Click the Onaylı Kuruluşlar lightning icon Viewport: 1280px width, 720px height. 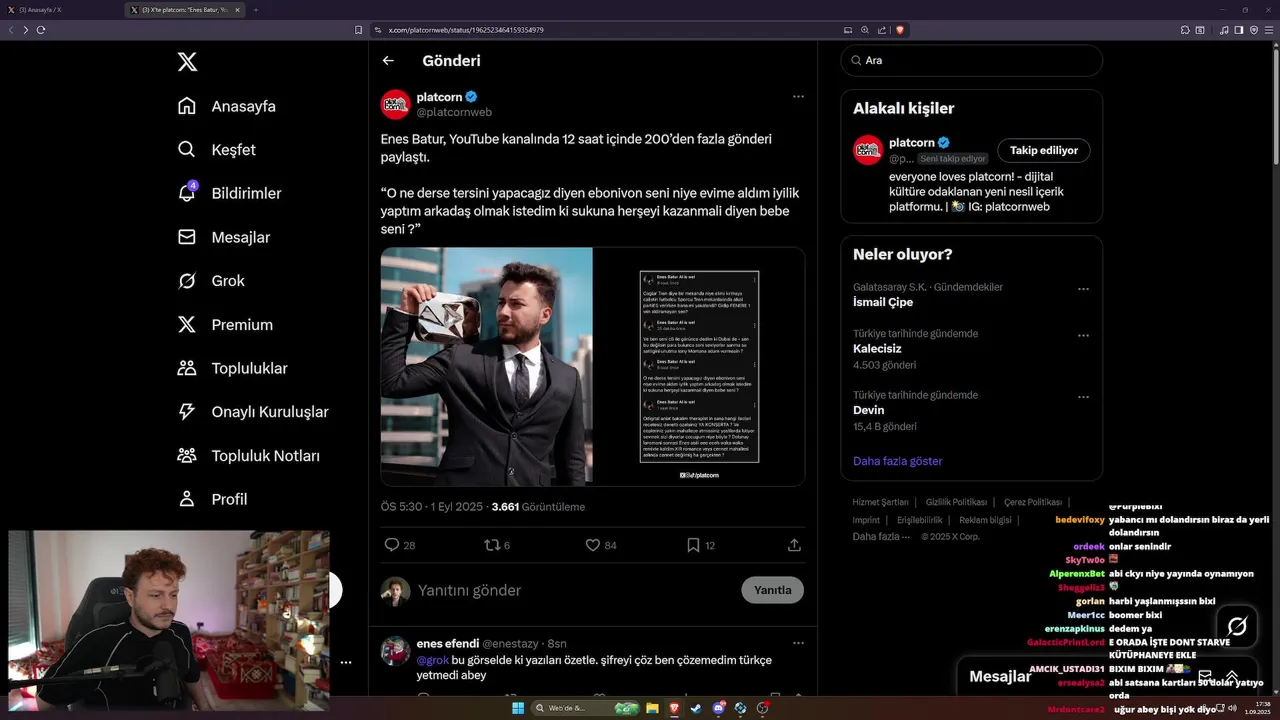[187, 412]
